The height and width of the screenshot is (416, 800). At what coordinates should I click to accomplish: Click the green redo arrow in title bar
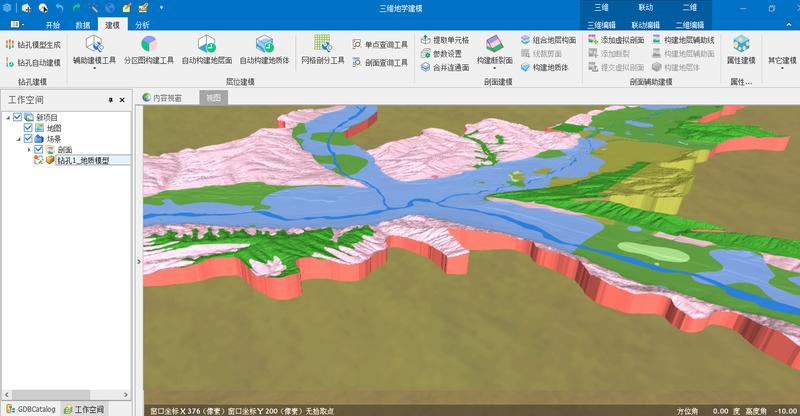(77, 8)
